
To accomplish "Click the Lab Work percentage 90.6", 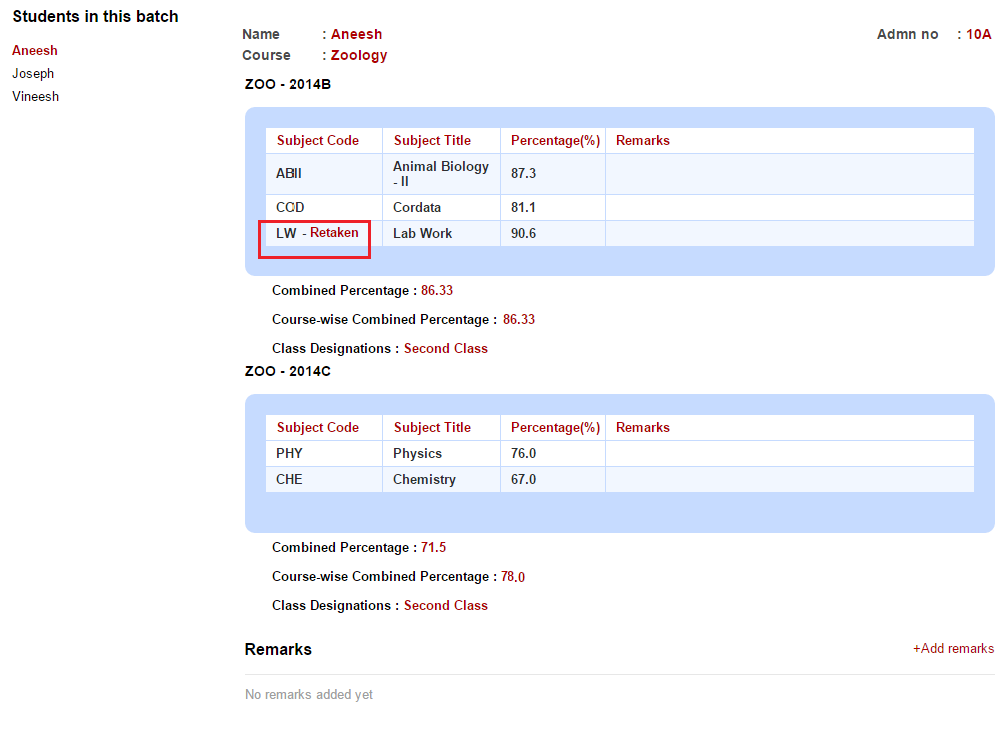I will pos(523,233).
